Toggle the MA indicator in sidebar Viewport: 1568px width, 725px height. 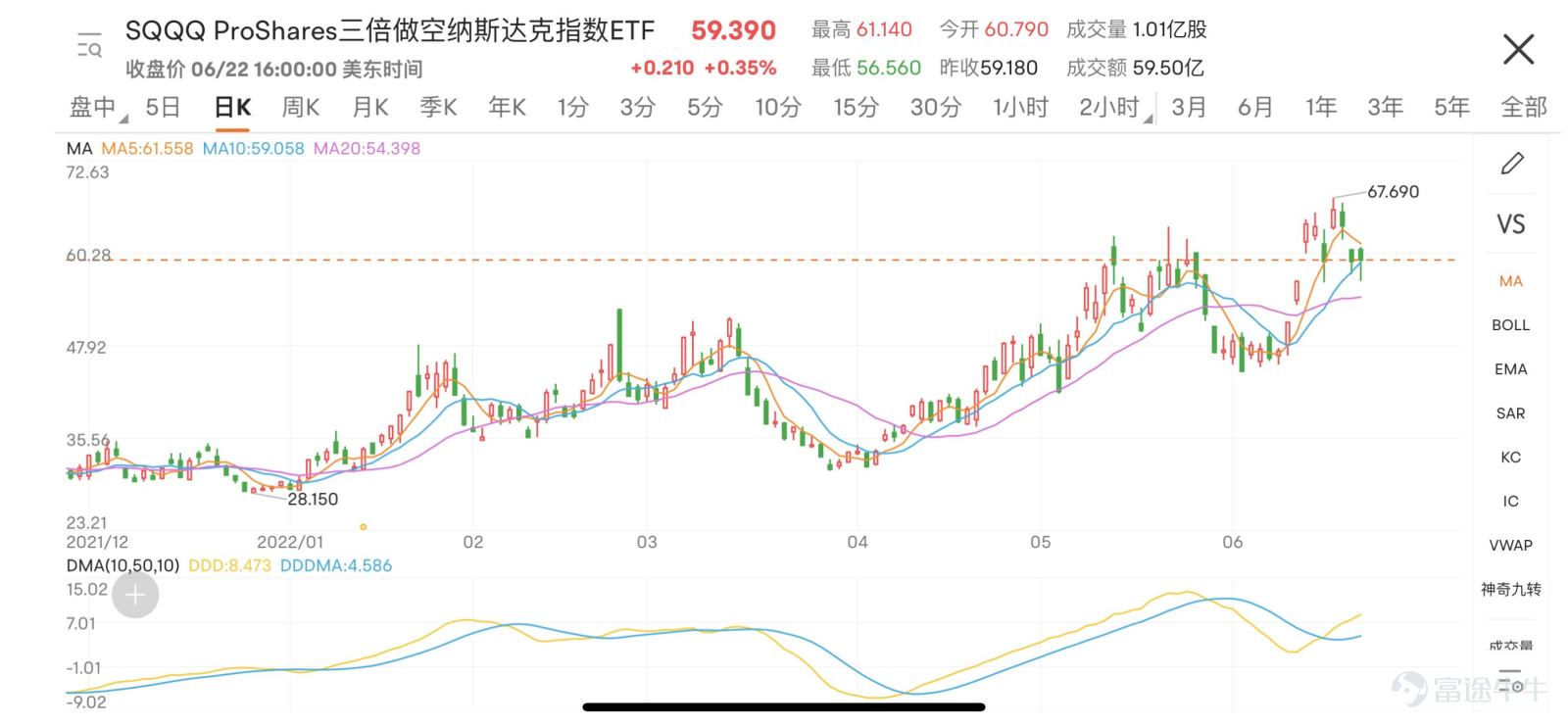[x=1511, y=281]
